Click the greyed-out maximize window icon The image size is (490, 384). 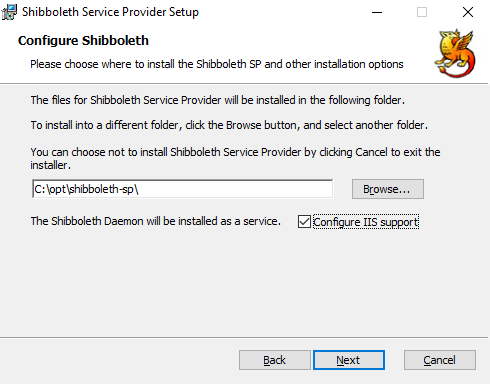(422, 12)
